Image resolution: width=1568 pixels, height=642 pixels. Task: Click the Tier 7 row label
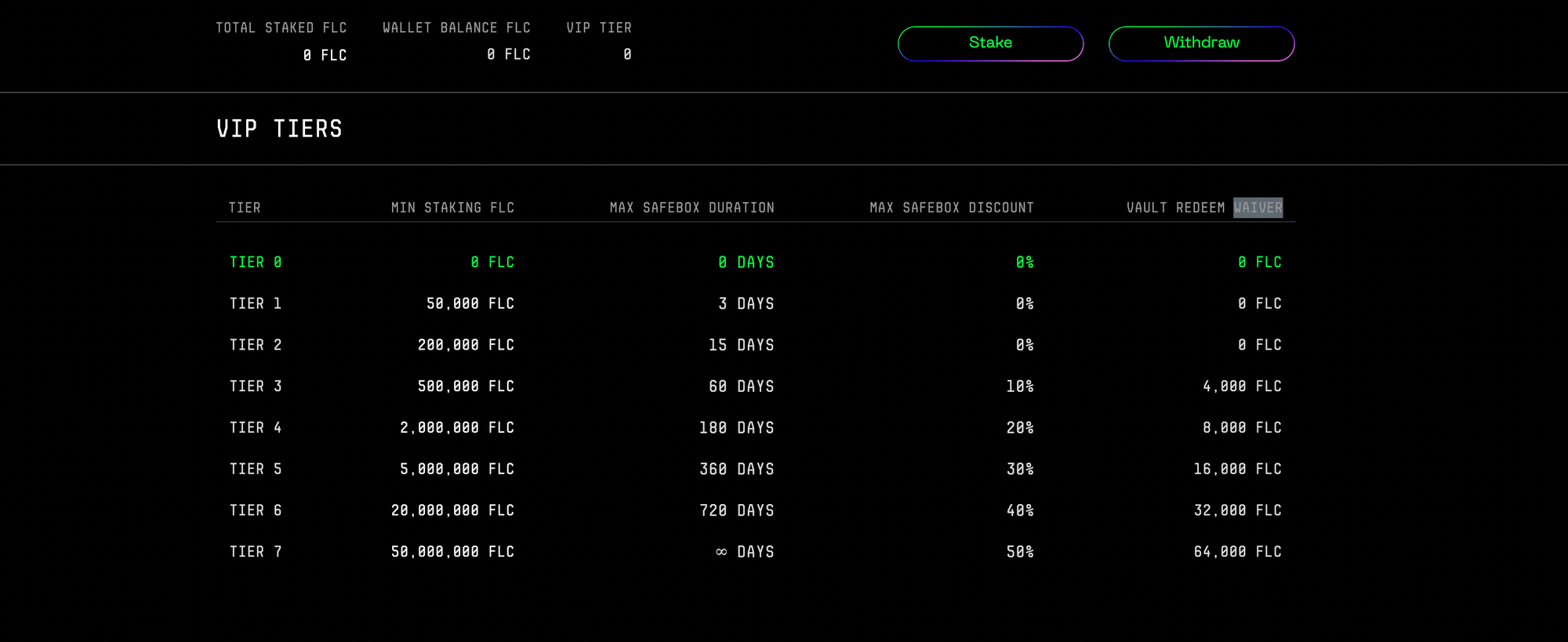point(256,553)
